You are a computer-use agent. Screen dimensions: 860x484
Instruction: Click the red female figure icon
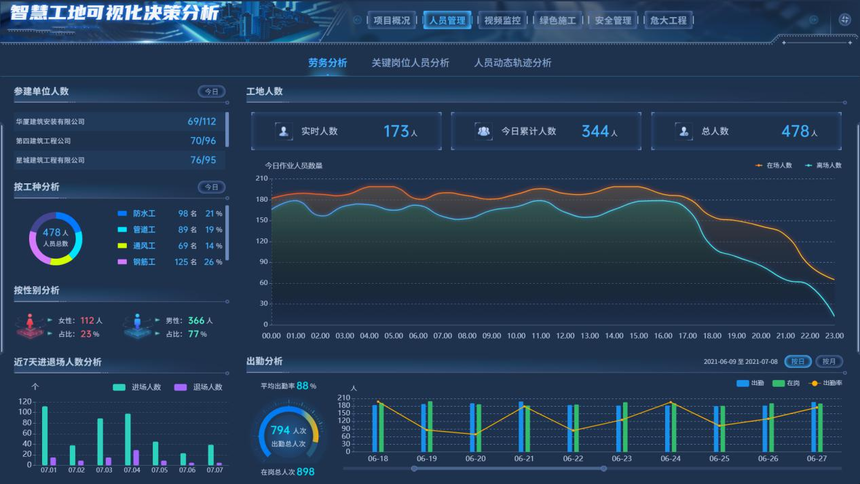[30, 326]
